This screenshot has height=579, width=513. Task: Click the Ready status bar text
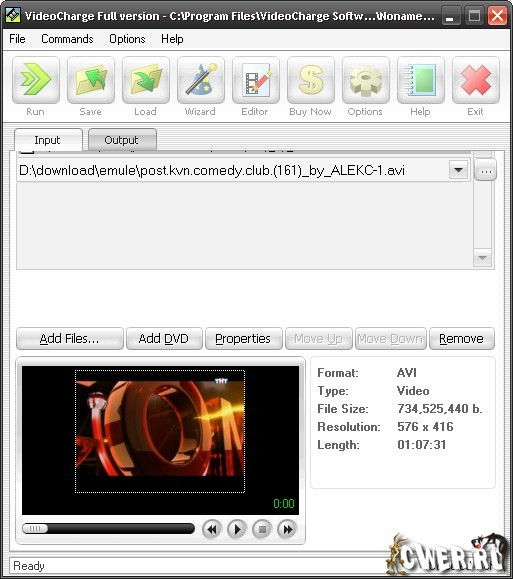coord(29,566)
